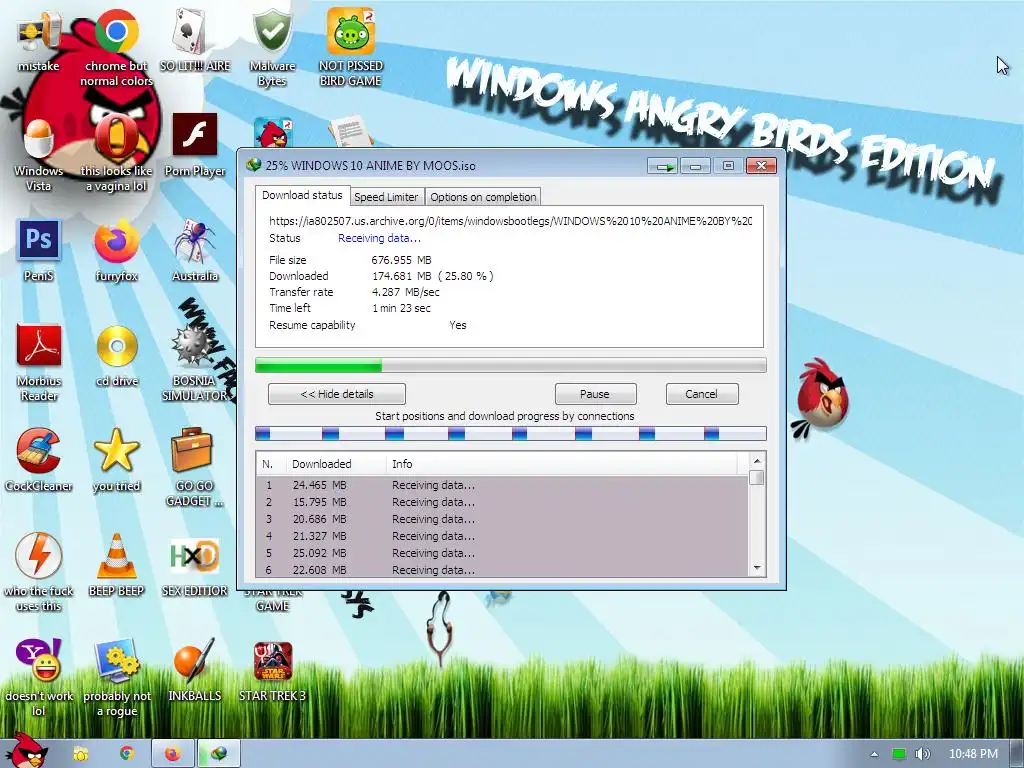Click the 'Downloaded' column header
Viewport: 1024px width, 768px height.
(x=336, y=464)
